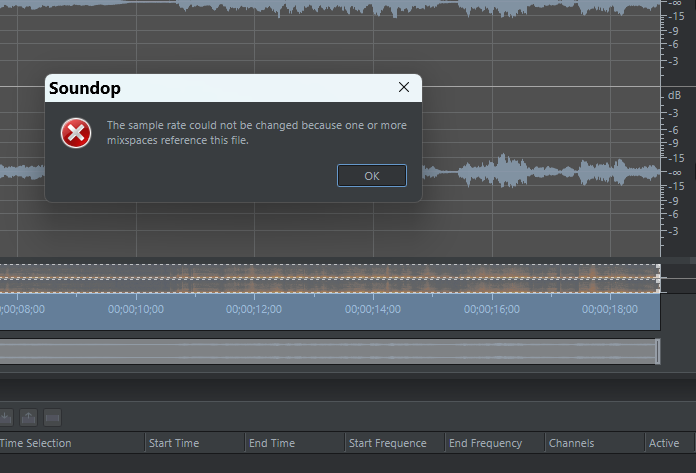The width and height of the screenshot is (696, 473).
Task: Click the Active column header
Action: [669, 443]
